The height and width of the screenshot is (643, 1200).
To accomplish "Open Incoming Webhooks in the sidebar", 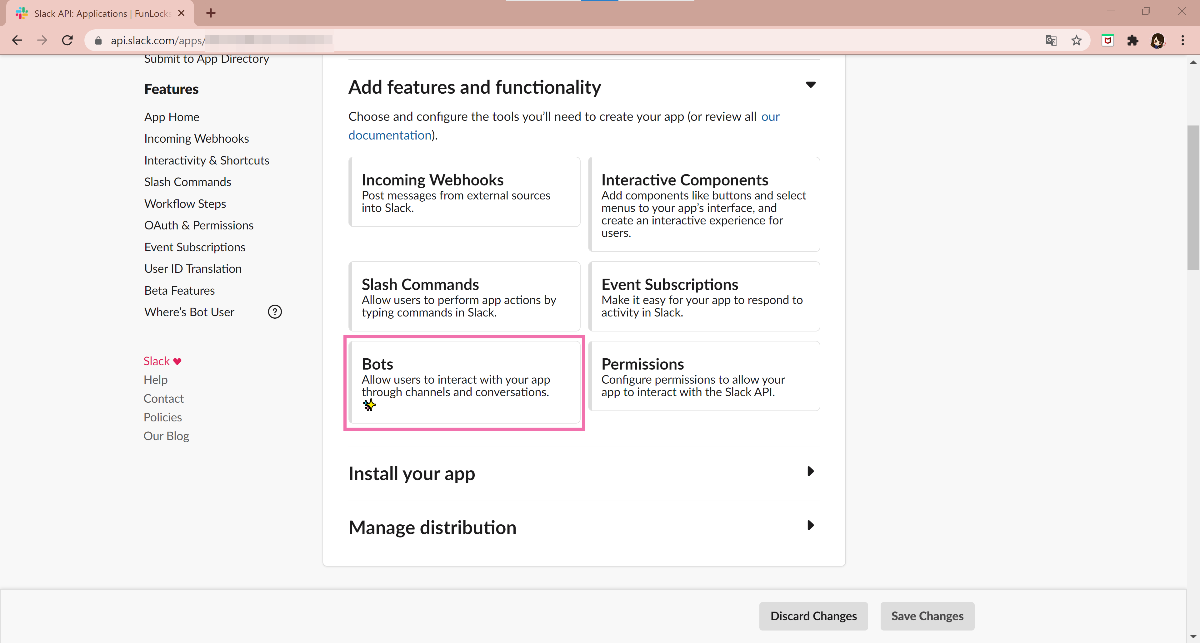I will tap(196, 139).
